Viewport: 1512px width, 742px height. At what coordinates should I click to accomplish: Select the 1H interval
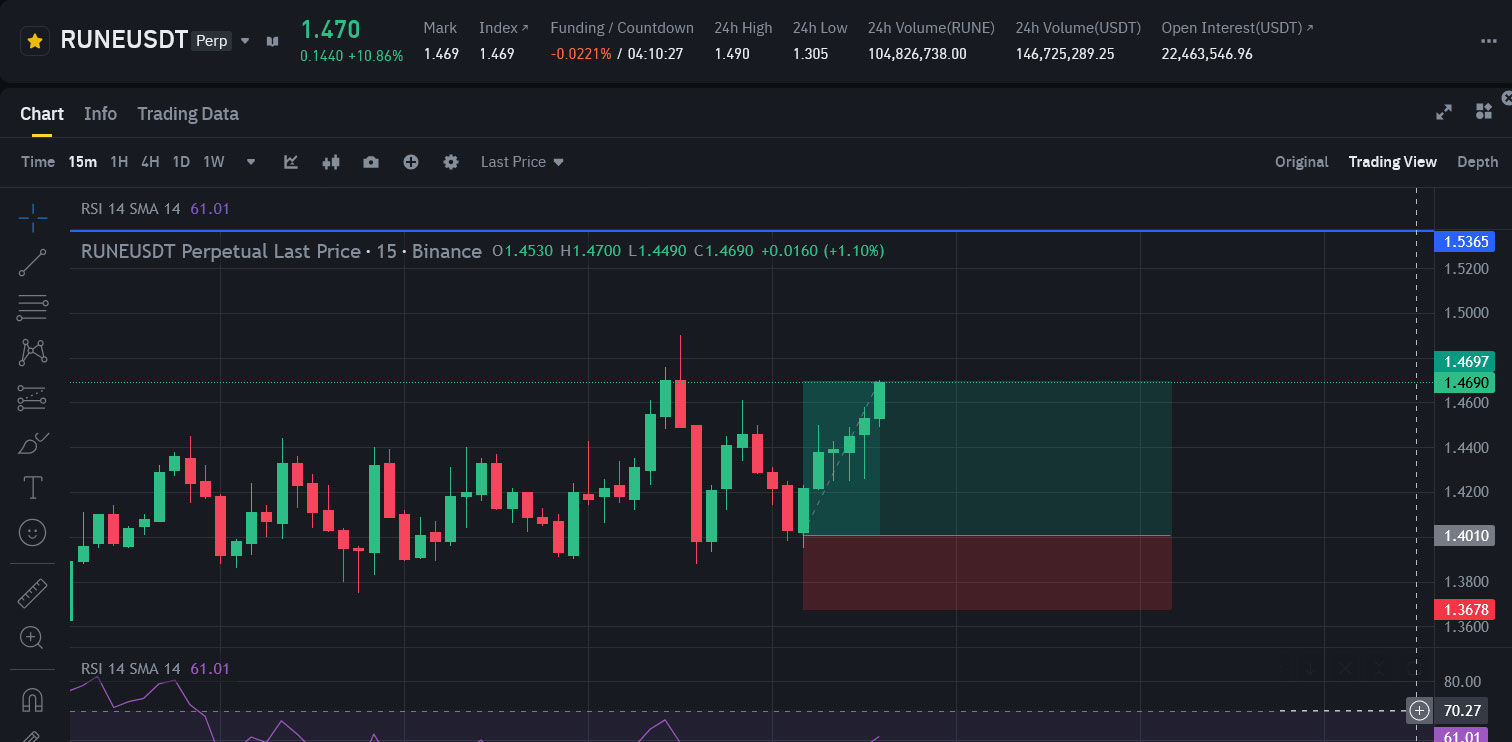point(119,162)
